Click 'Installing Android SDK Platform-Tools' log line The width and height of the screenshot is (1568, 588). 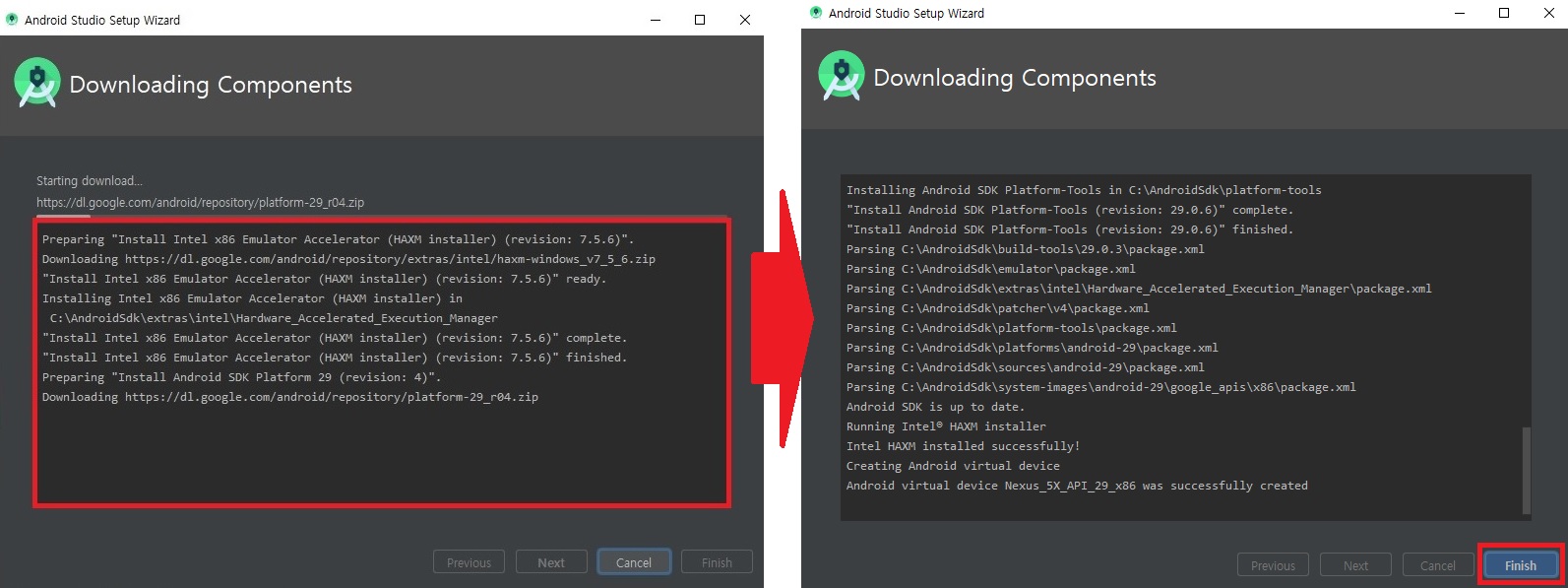click(1084, 190)
